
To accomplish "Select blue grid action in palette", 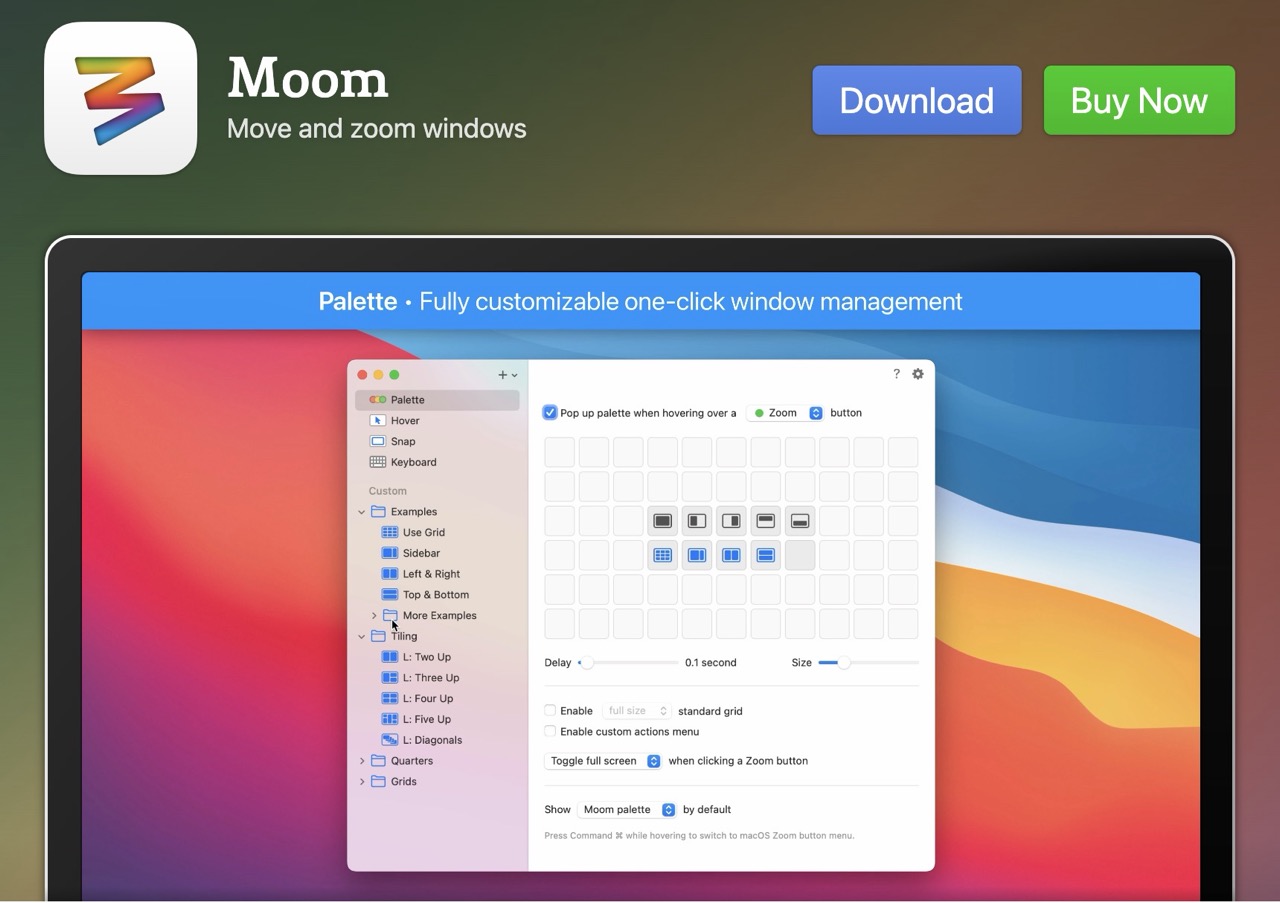I will (662, 555).
